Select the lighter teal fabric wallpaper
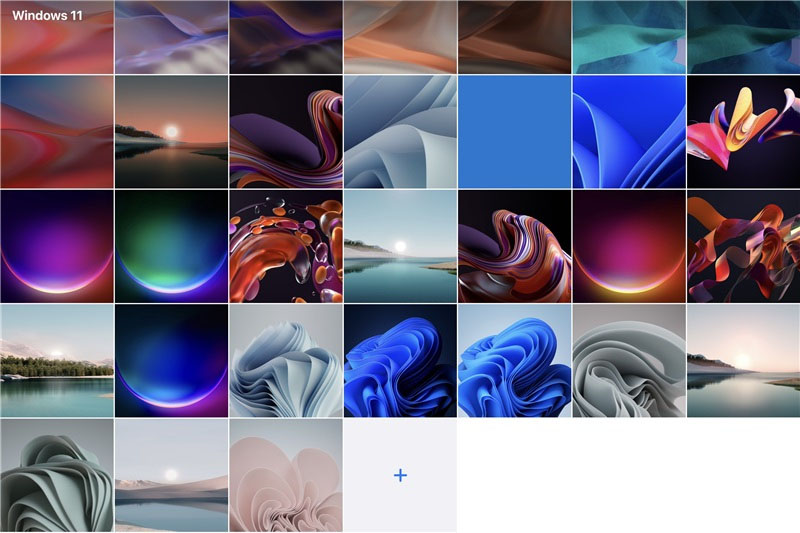 point(629,37)
